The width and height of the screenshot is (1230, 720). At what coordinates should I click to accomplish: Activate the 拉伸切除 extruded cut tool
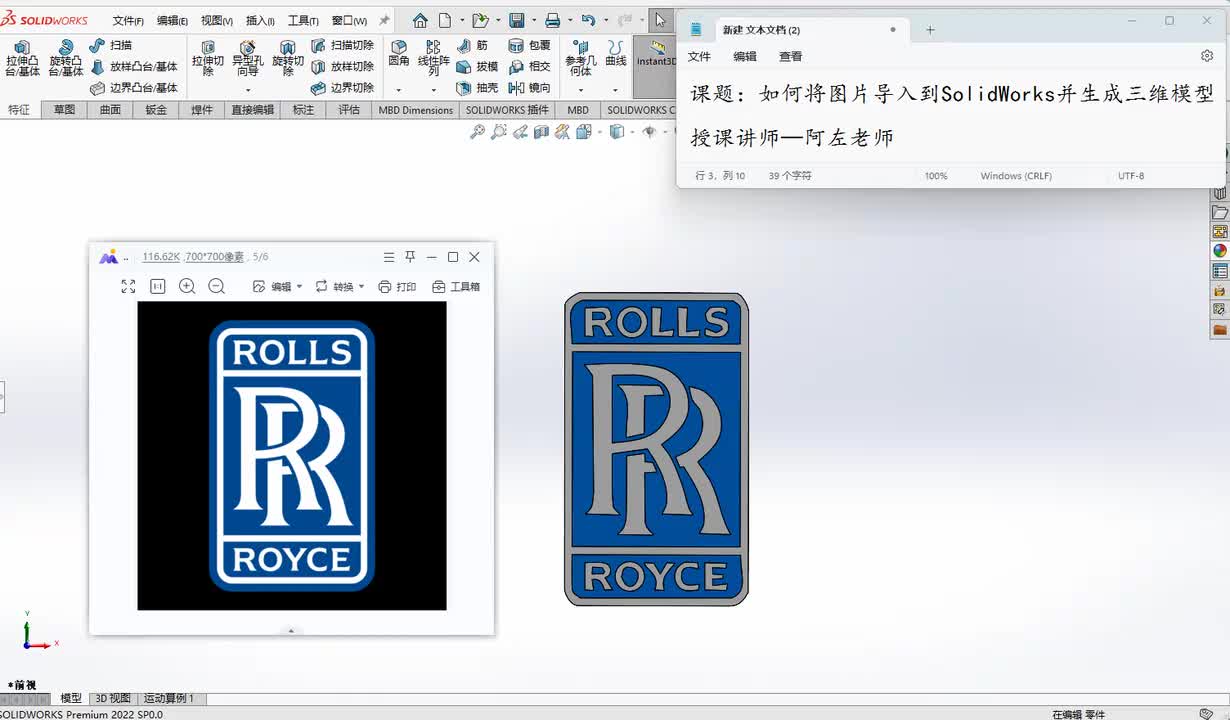[x=208, y=59]
